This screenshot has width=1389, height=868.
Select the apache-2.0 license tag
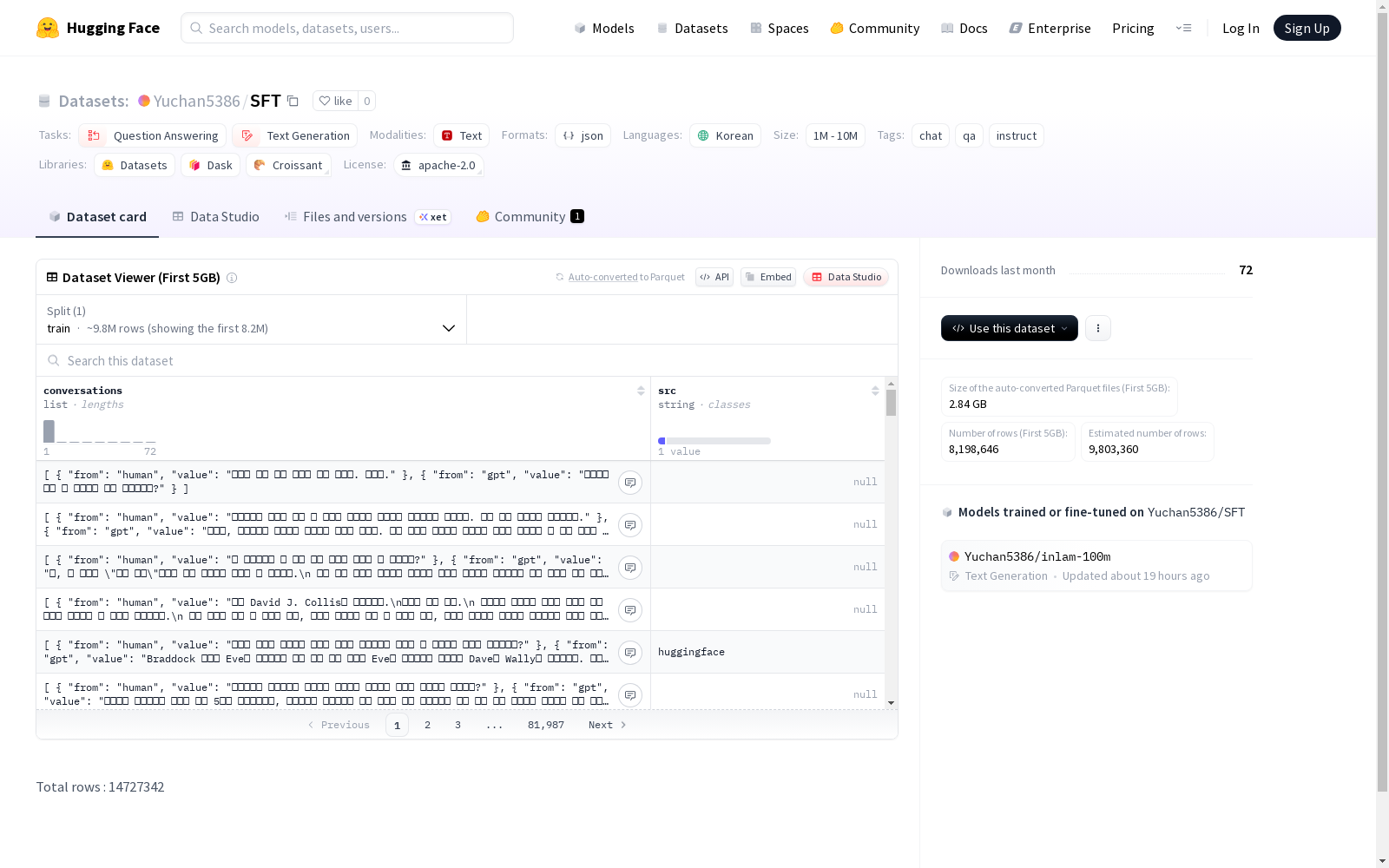[x=438, y=165]
